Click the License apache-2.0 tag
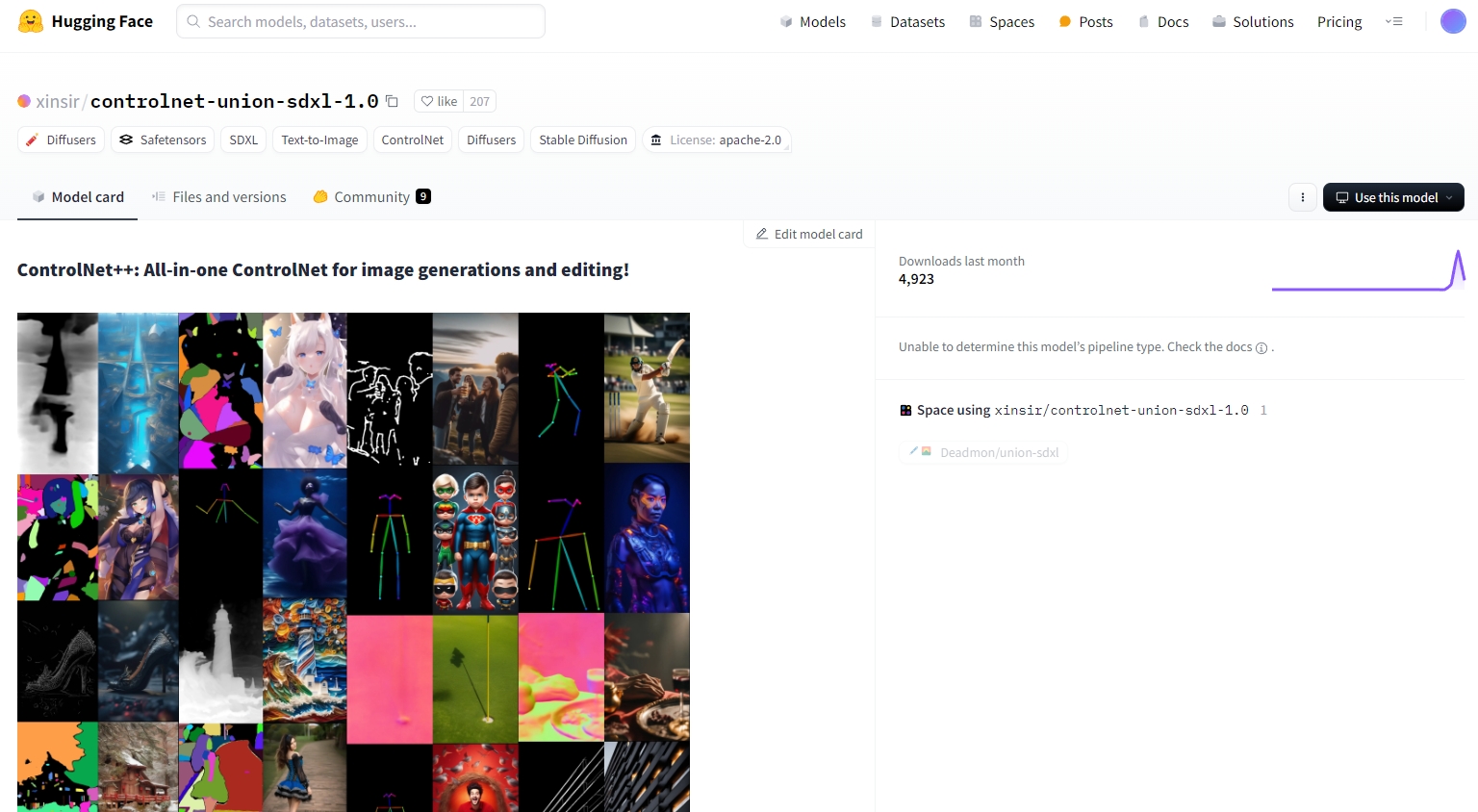This screenshot has height=812, width=1478. coord(717,140)
